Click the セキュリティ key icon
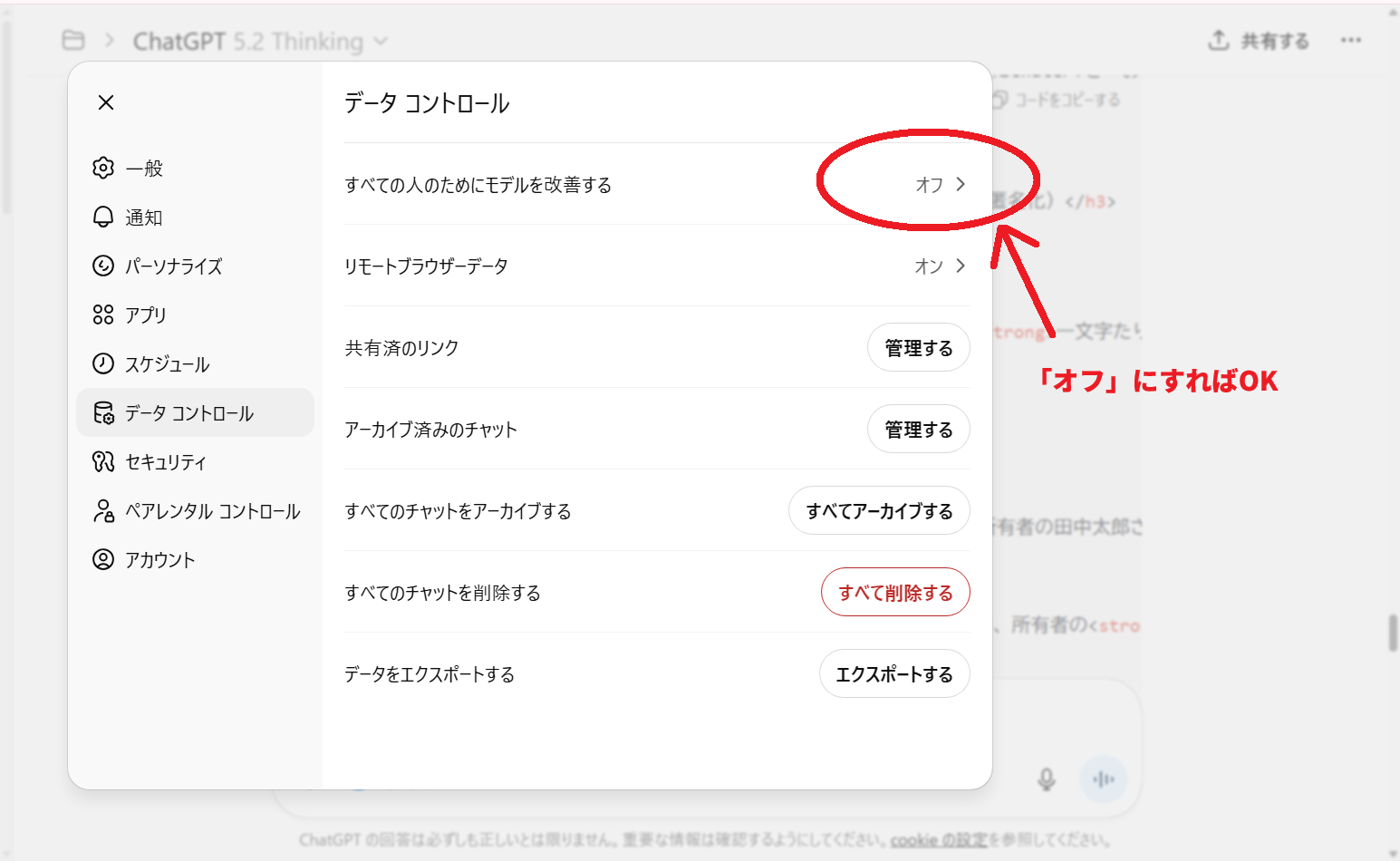 point(103,461)
